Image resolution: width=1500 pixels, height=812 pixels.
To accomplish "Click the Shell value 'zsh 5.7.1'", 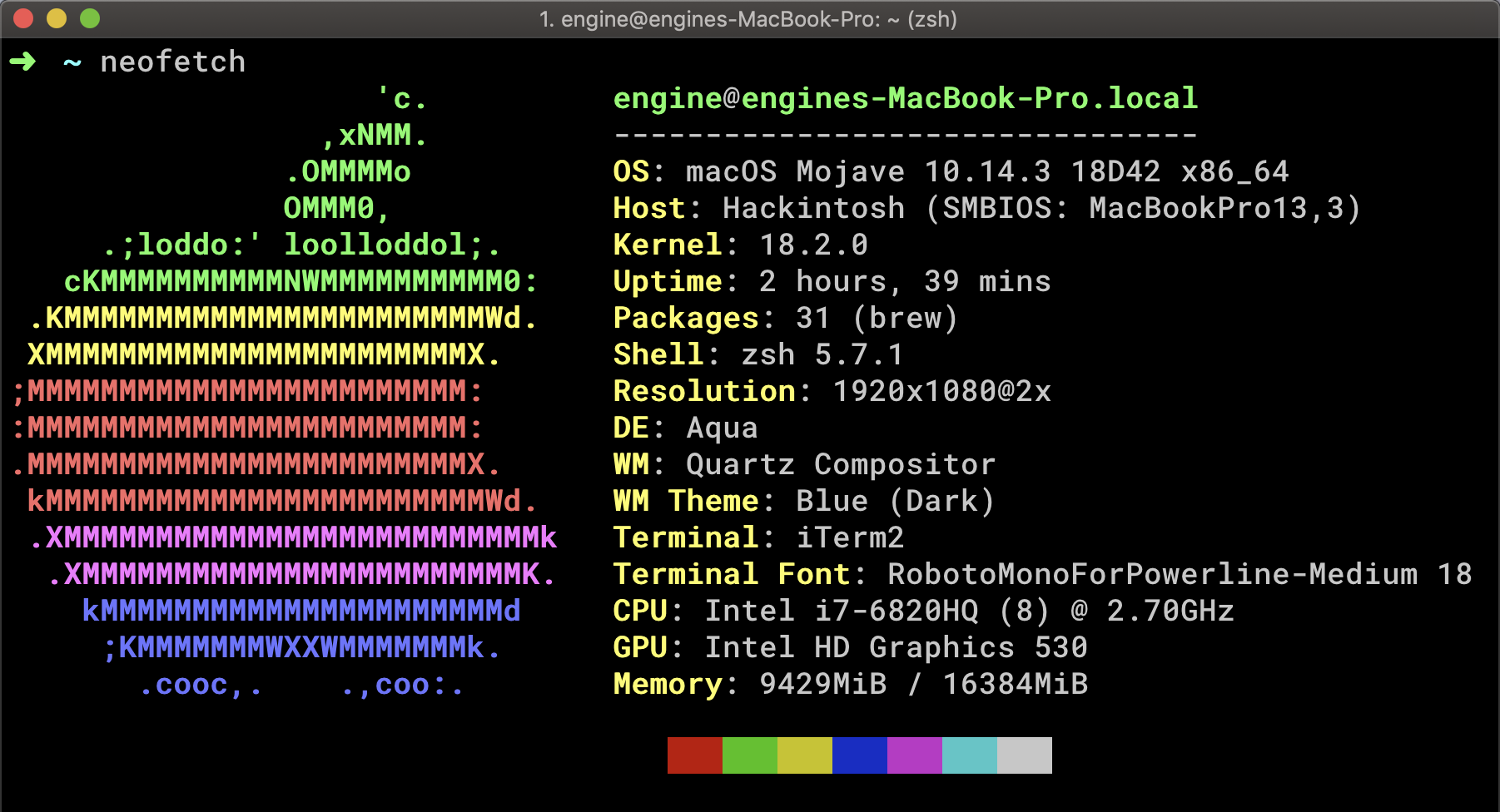I will coord(822,354).
